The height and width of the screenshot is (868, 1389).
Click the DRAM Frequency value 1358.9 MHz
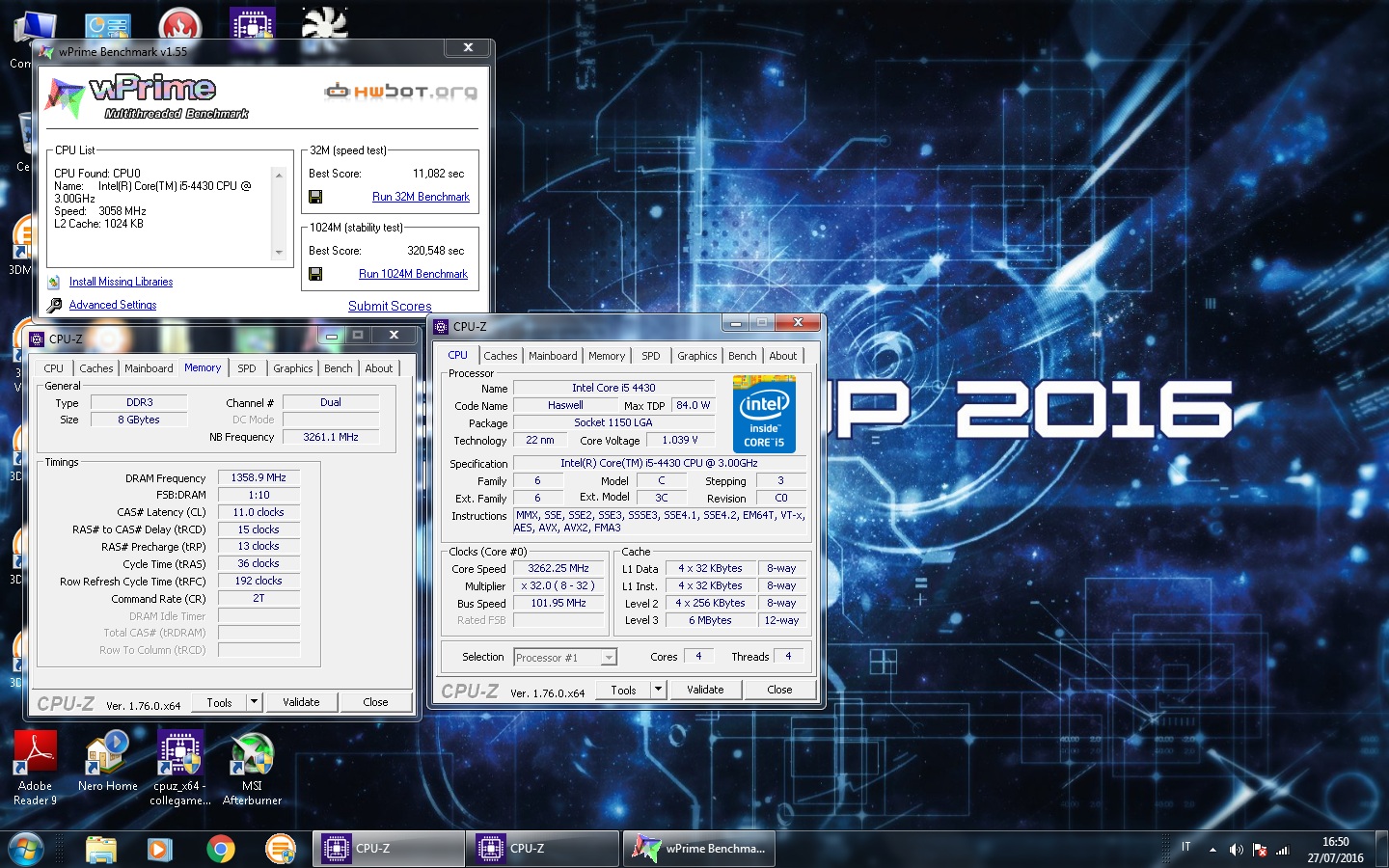pyautogui.click(x=259, y=477)
